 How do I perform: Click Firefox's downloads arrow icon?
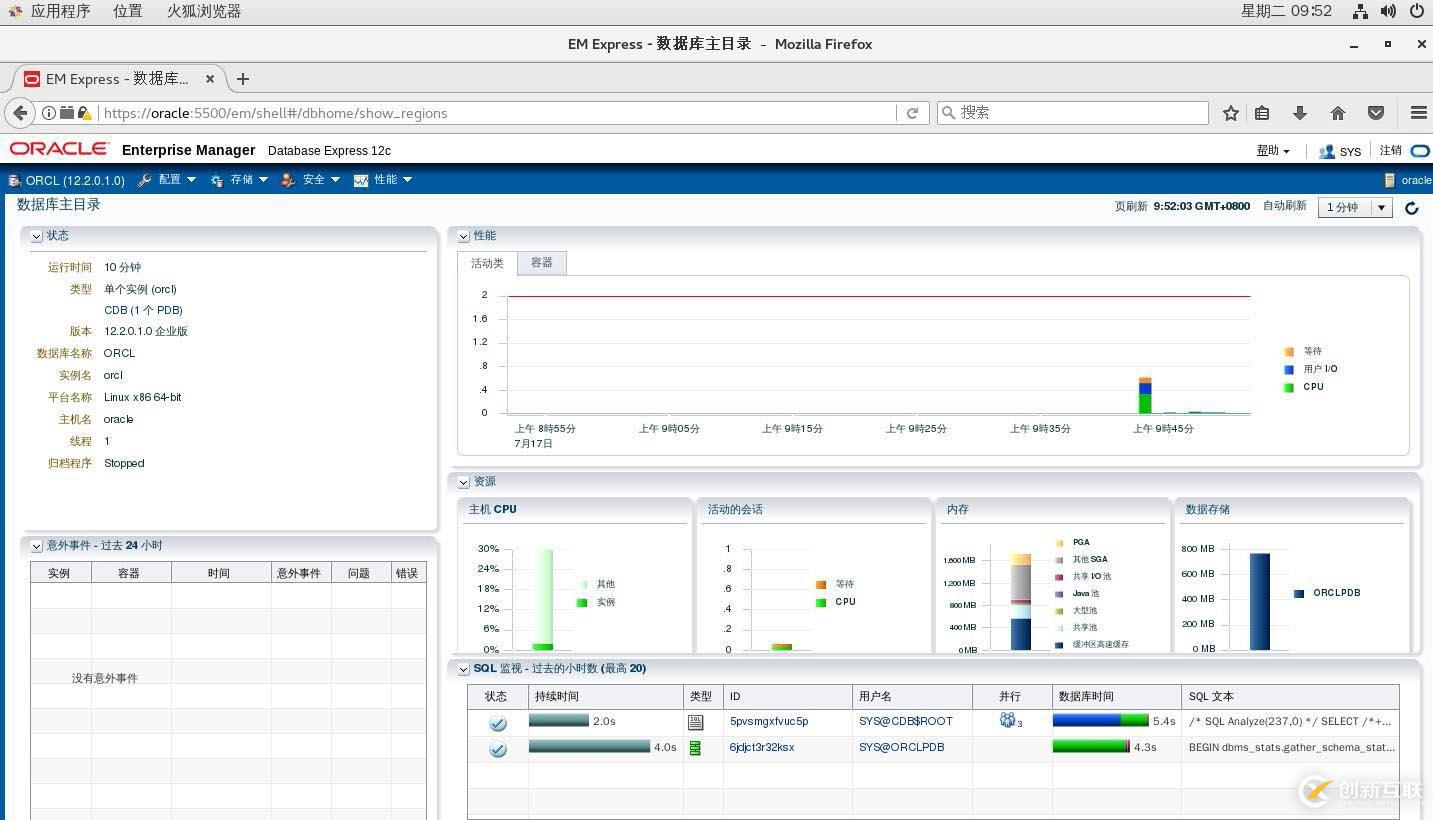pyautogui.click(x=1299, y=113)
